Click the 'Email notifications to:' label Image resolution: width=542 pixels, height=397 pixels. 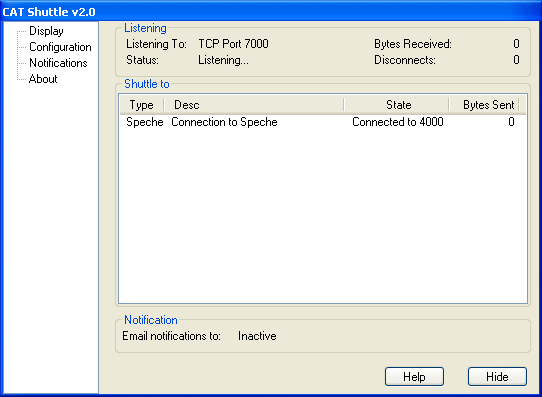pos(171,336)
